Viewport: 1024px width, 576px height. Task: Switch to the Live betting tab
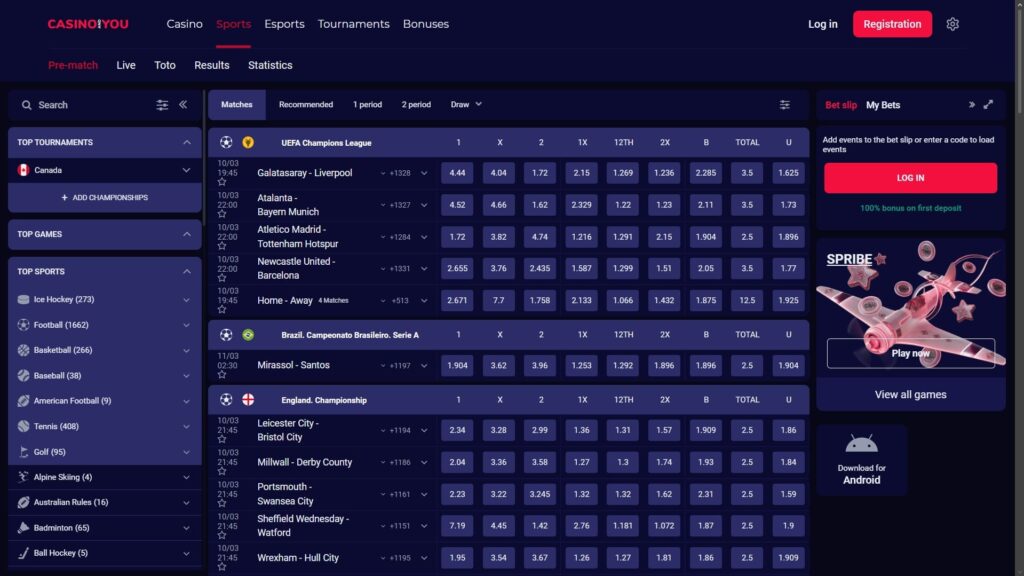(126, 64)
